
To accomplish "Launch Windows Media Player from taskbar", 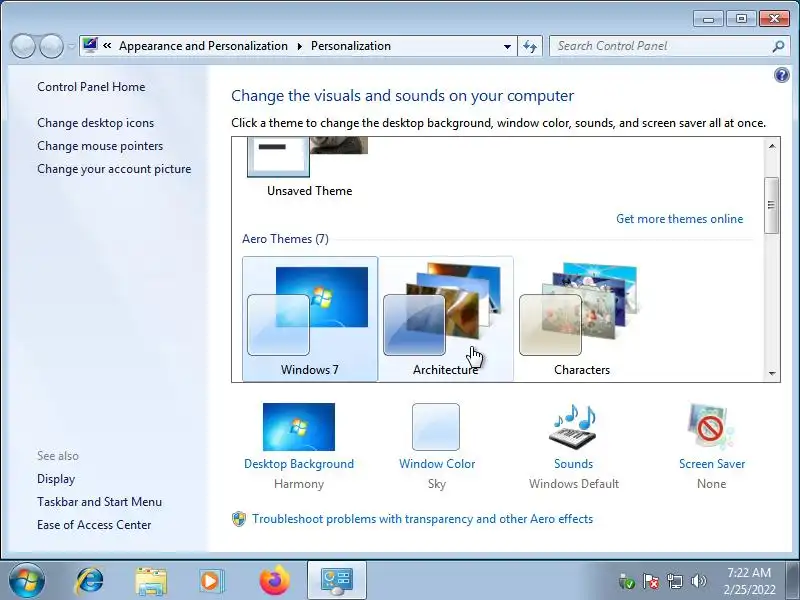I will point(211,581).
